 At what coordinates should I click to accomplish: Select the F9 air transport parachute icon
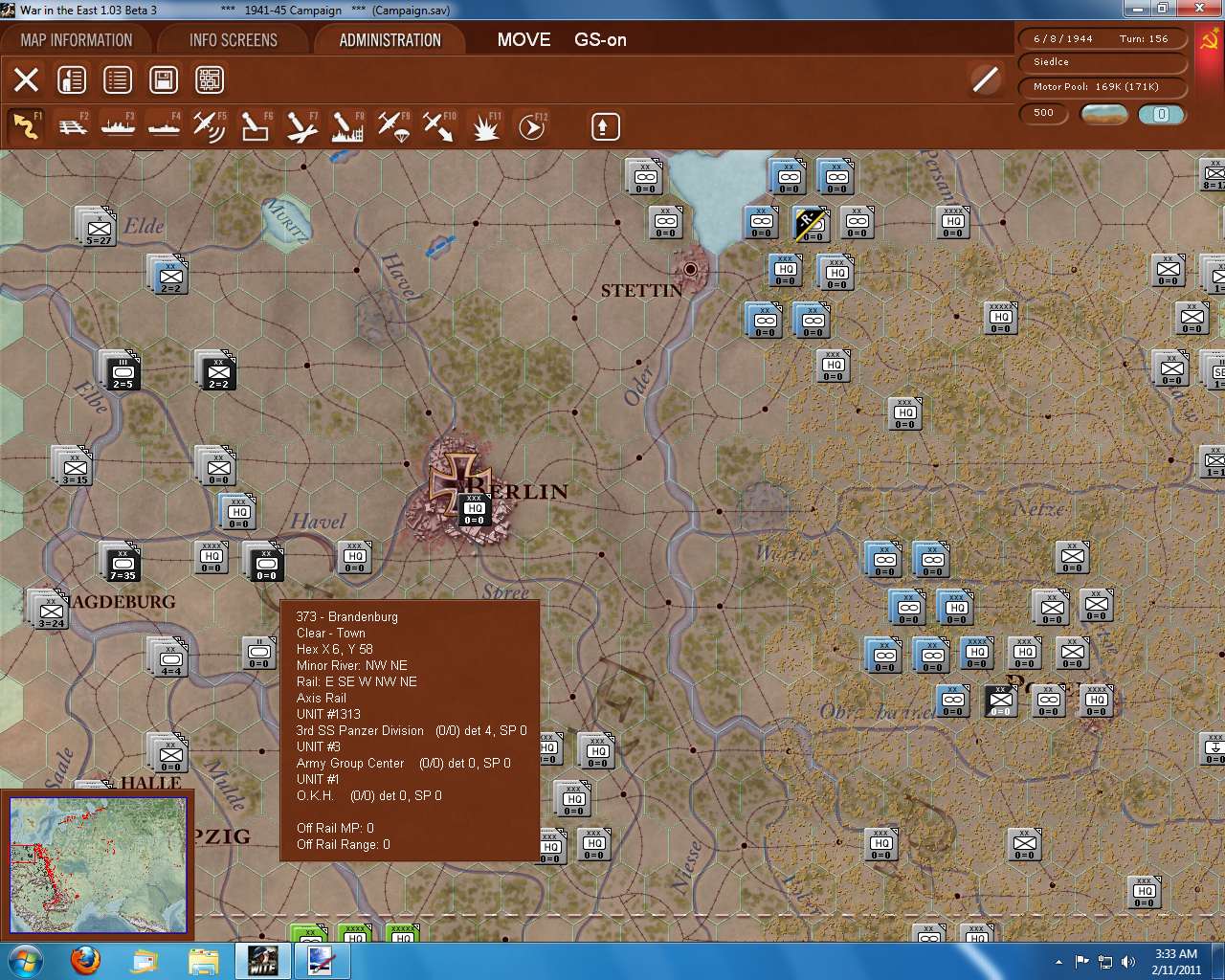393,126
